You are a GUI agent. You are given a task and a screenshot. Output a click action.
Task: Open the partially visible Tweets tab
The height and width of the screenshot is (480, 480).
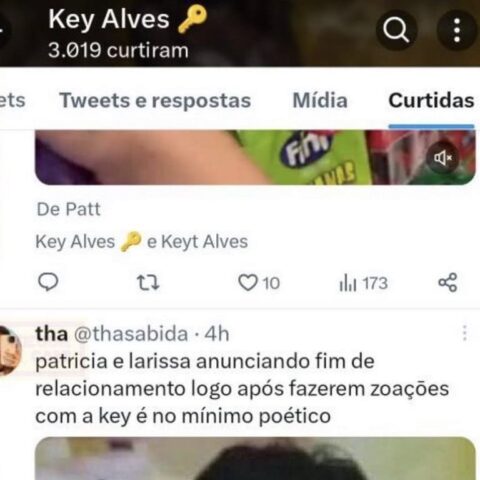(x=12, y=100)
